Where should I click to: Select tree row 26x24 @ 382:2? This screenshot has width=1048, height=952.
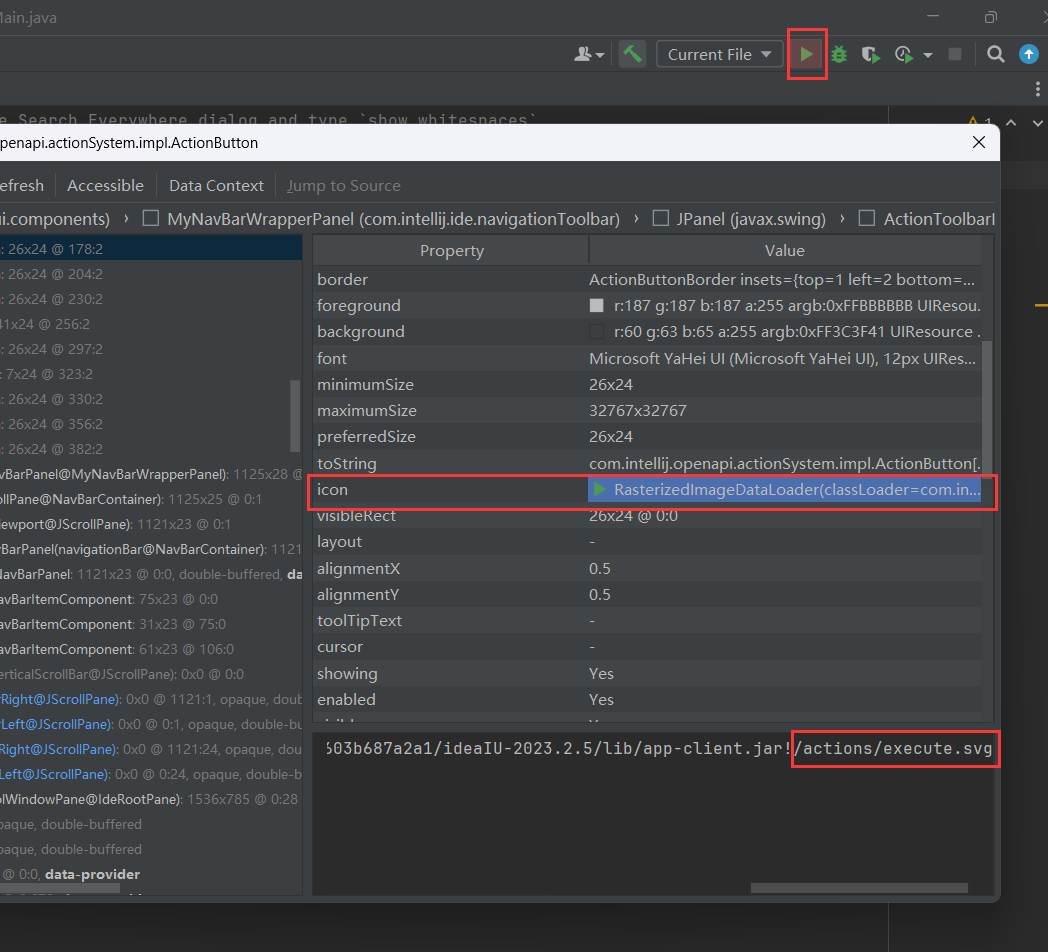tap(151, 449)
